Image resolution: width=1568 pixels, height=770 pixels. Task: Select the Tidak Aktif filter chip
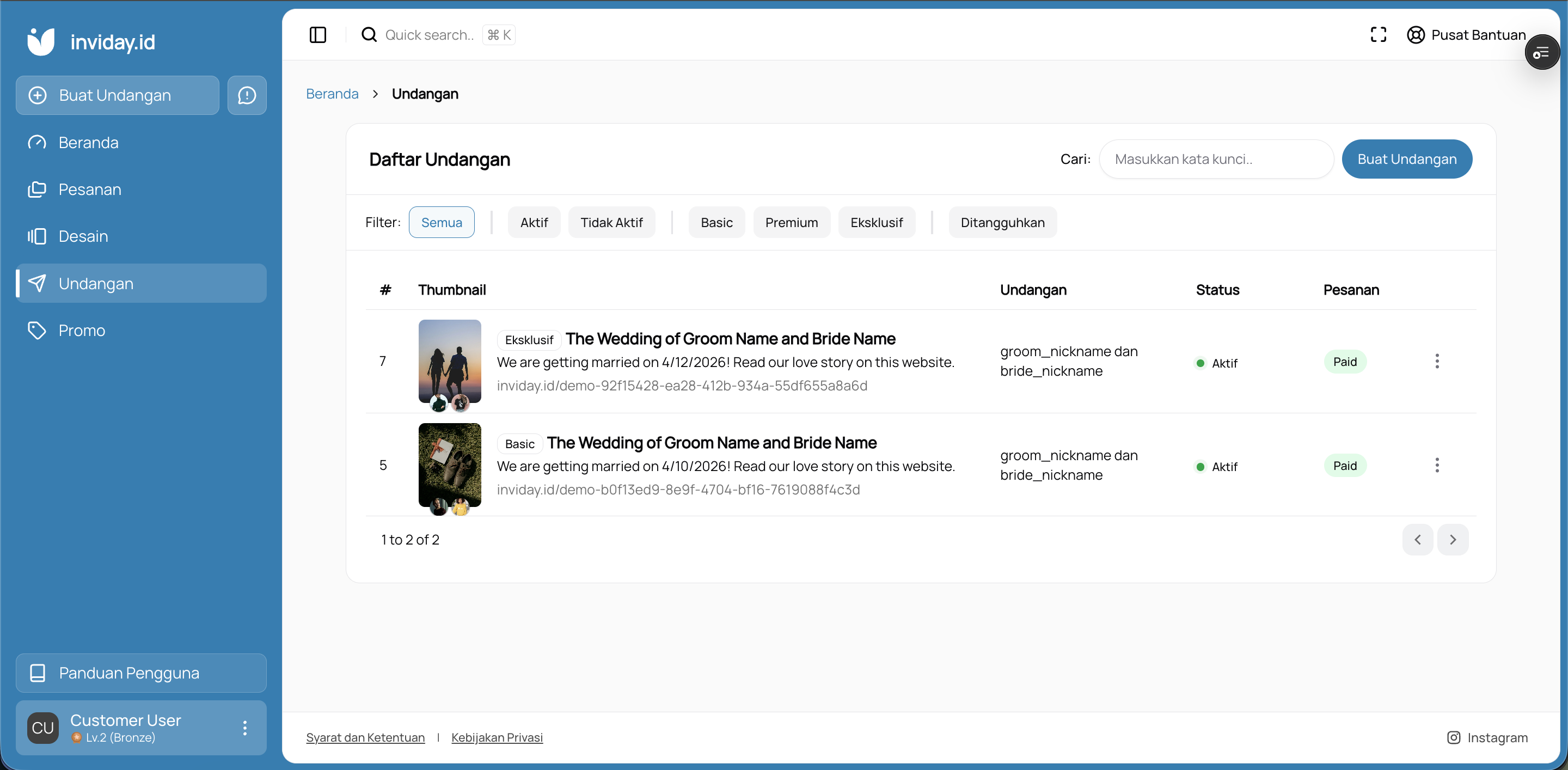pos(611,222)
